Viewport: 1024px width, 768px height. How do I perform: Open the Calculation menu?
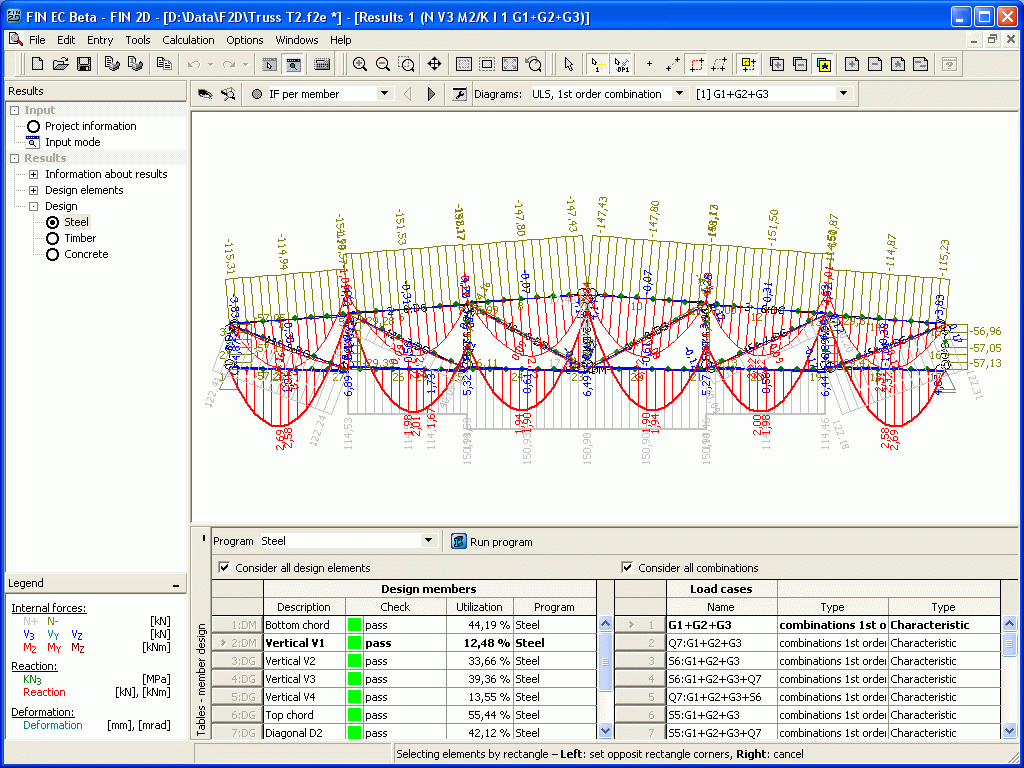188,40
